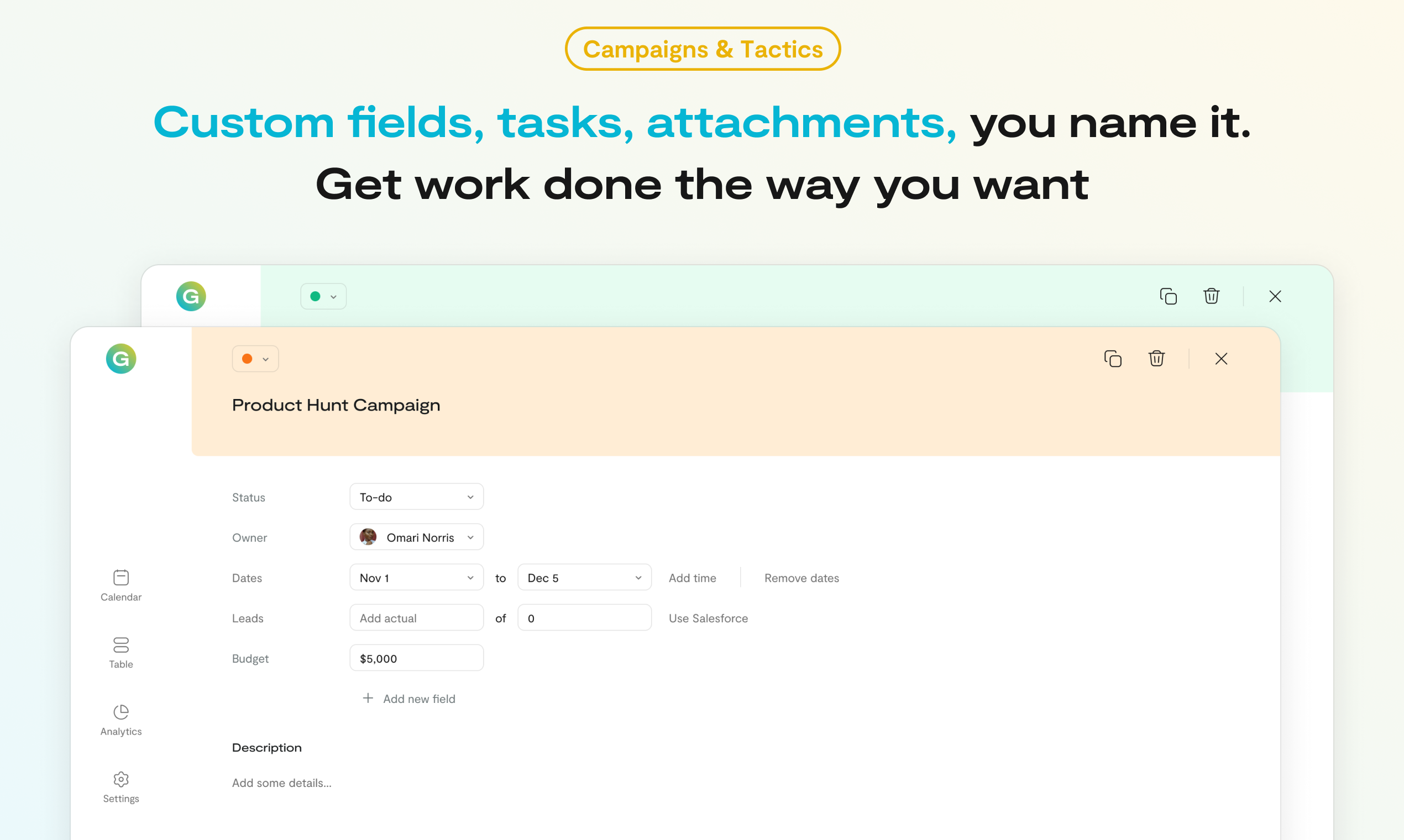Image resolution: width=1404 pixels, height=840 pixels.
Task: Open the Analytics section
Action: (x=121, y=720)
